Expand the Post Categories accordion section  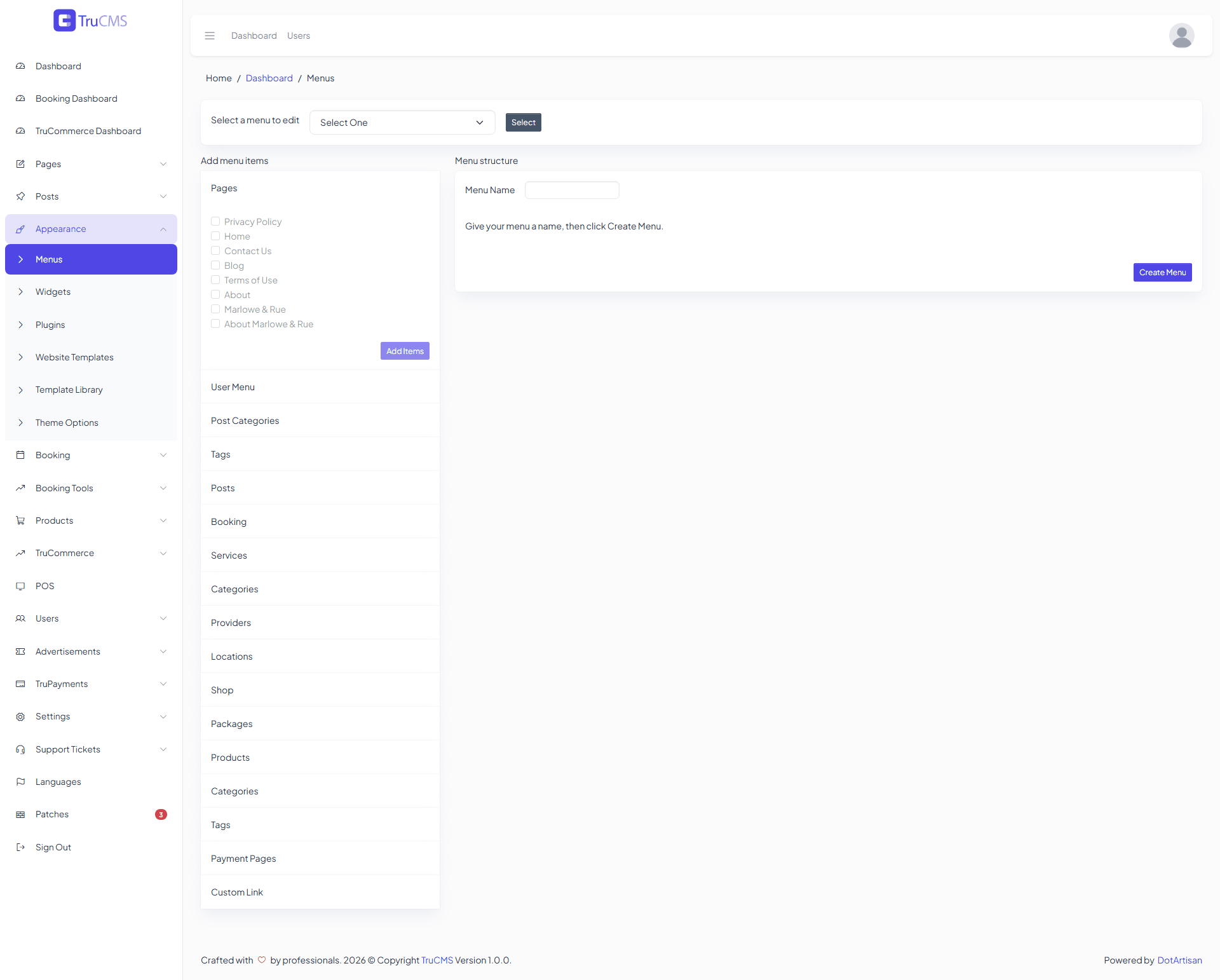tap(320, 421)
